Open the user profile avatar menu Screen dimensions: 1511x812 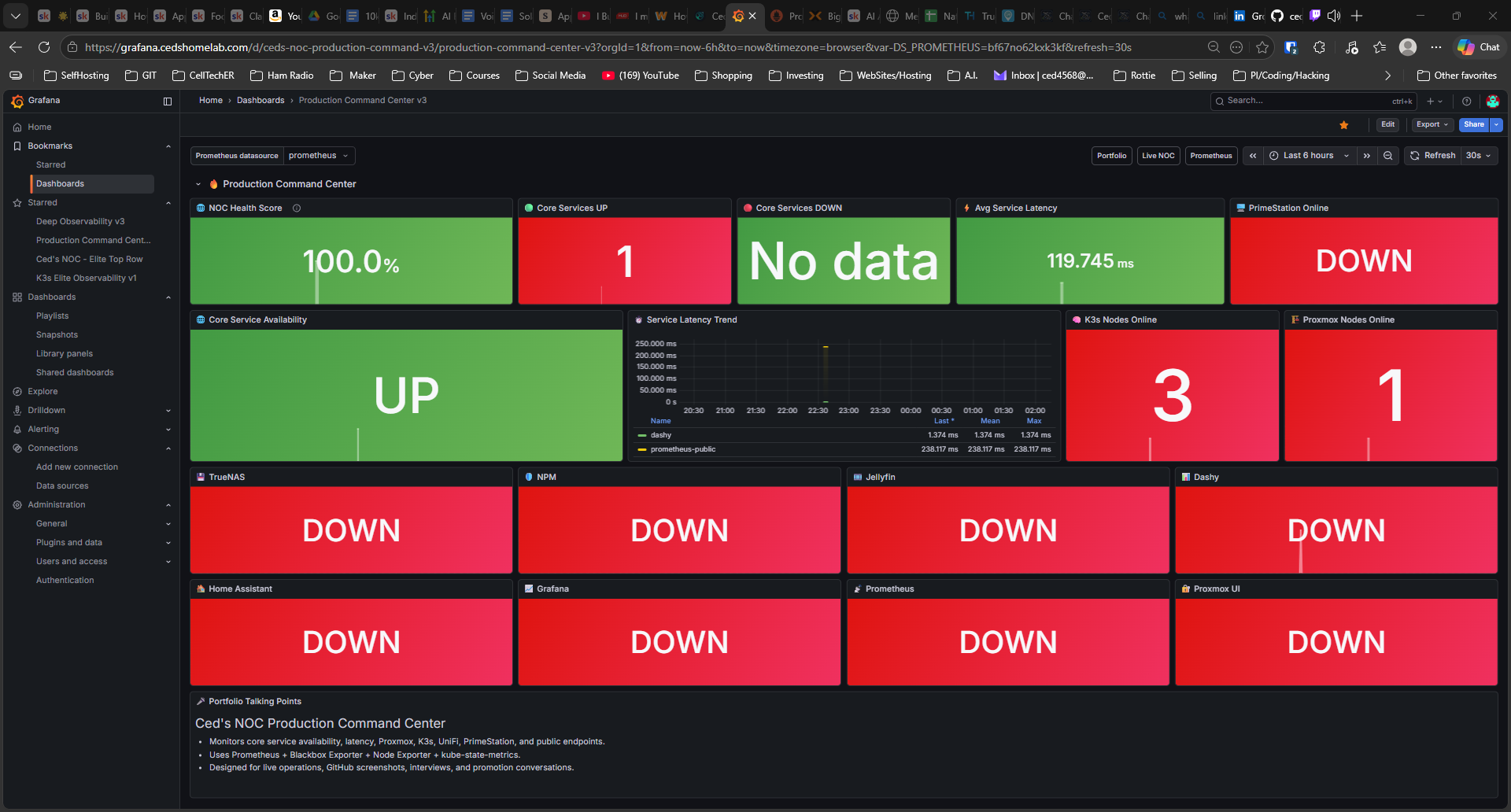pyautogui.click(x=1493, y=101)
